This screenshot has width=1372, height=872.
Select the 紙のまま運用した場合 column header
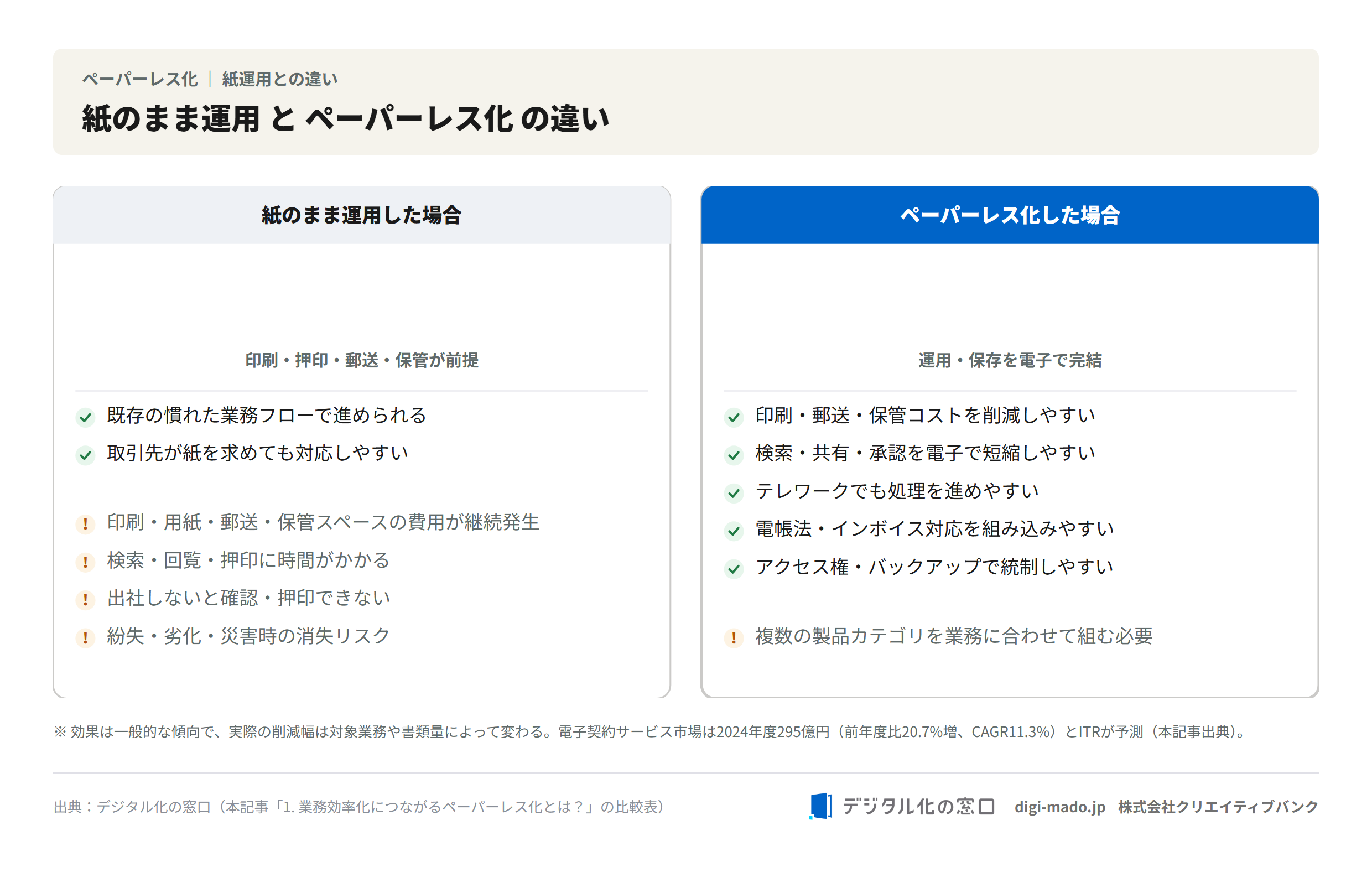tap(362, 215)
